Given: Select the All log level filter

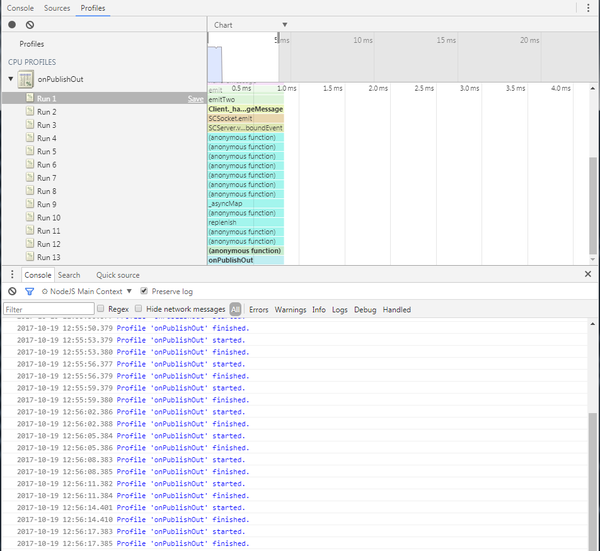Looking at the screenshot, I should pos(235,309).
